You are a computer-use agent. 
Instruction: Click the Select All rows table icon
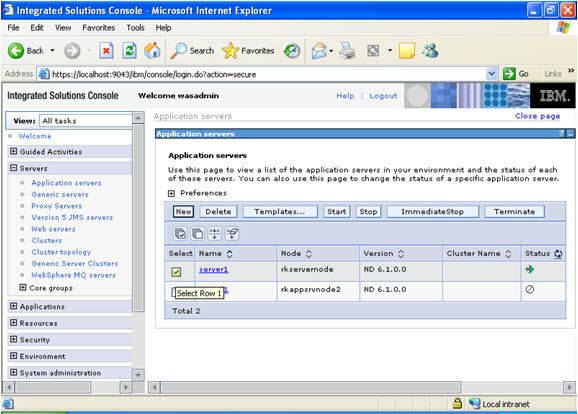pos(180,233)
